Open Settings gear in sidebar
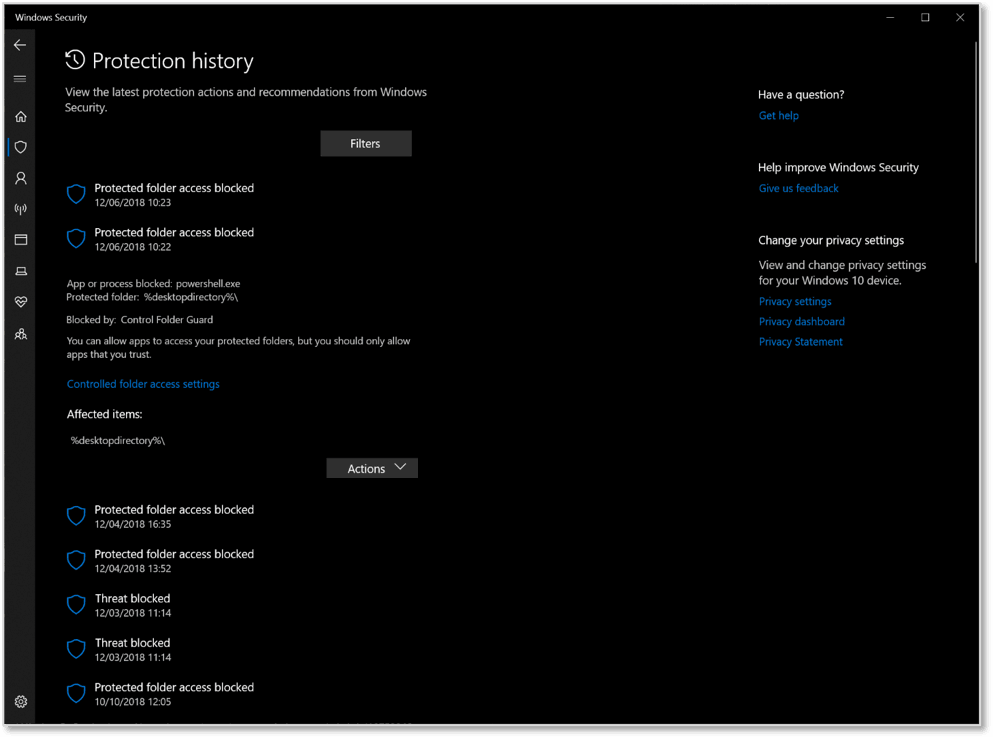993x737 pixels. (20, 702)
